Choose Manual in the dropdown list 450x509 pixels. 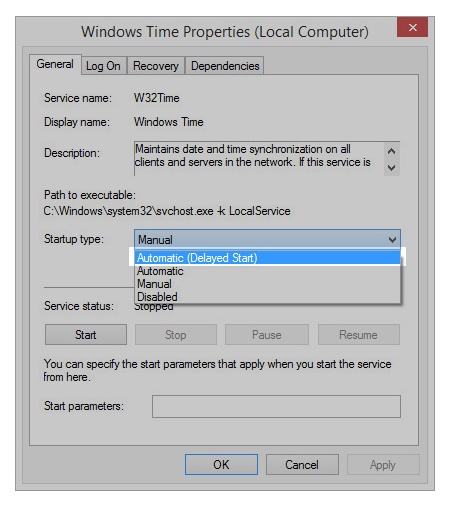point(267,284)
